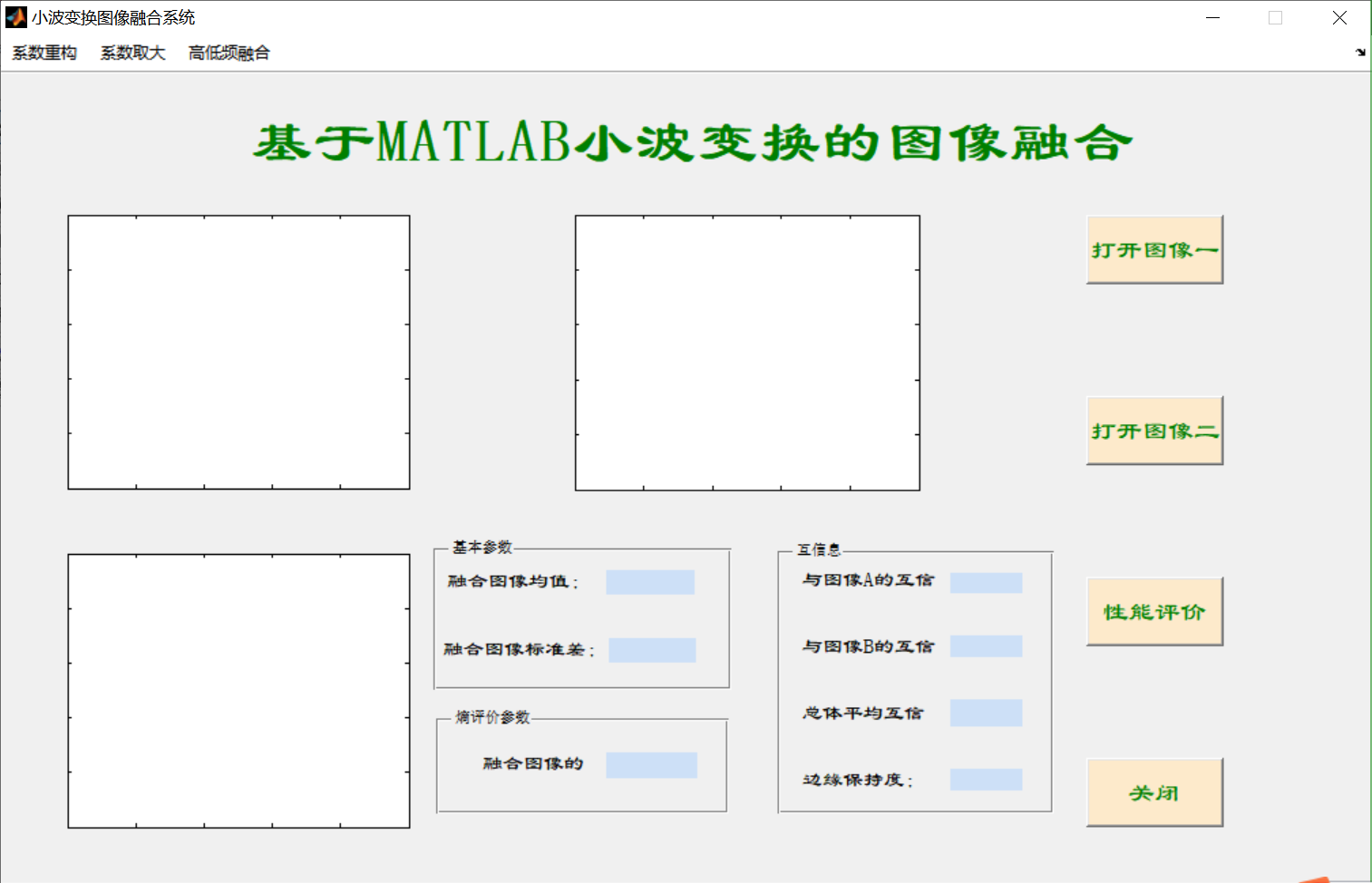Select the top-right image display axes

pyautogui.click(x=746, y=352)
